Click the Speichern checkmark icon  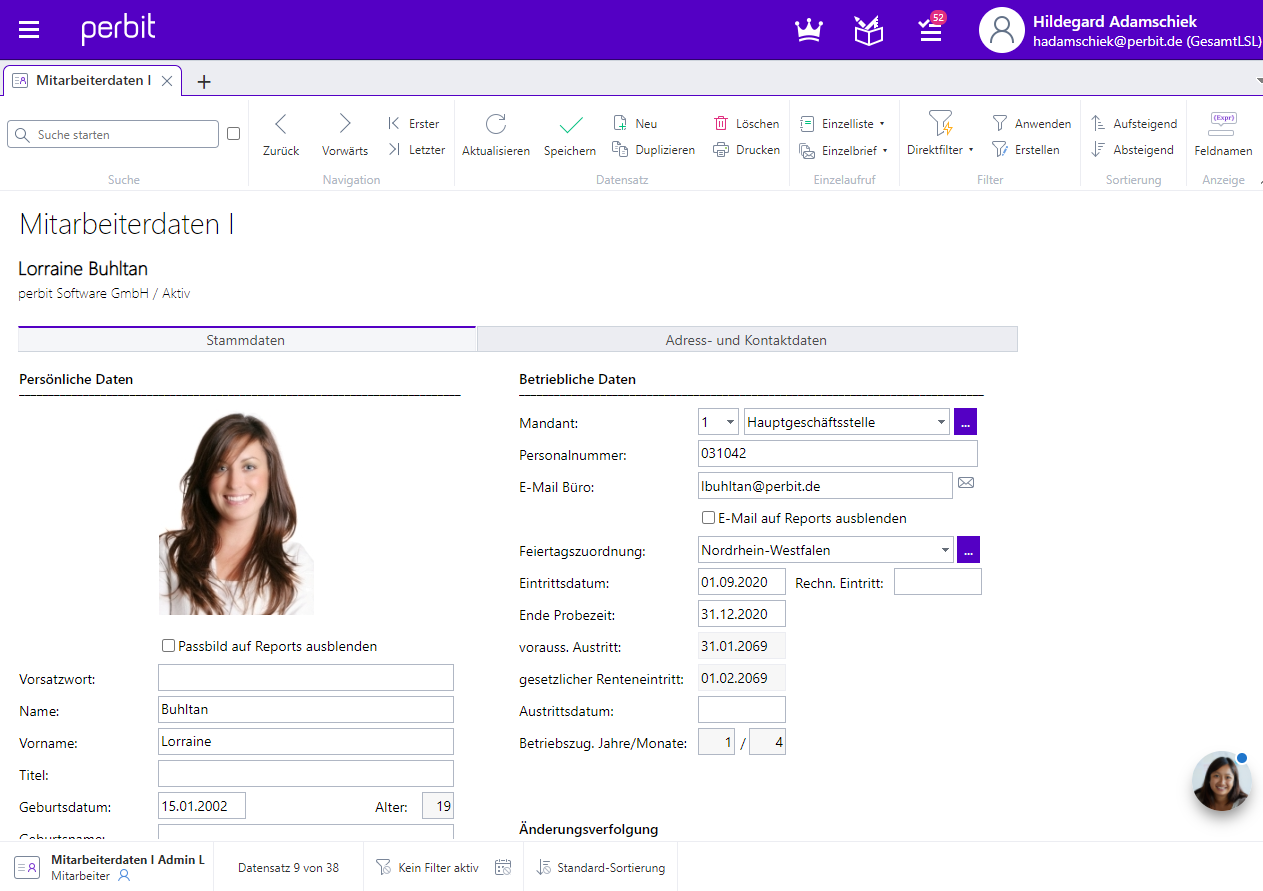[x=569, y=125]
